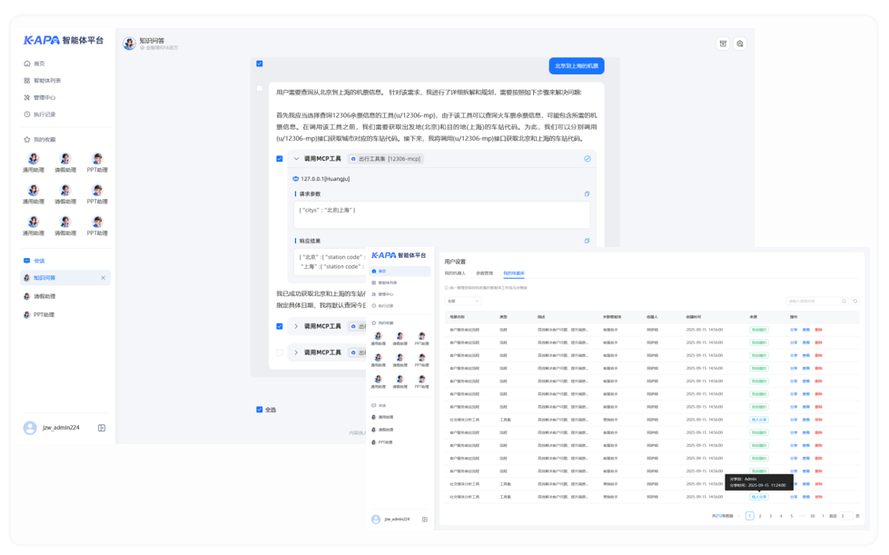Screen dimensions: 889x555
Task: Click the copy icon beside 请求参数
Action: (x=587, y=194)
